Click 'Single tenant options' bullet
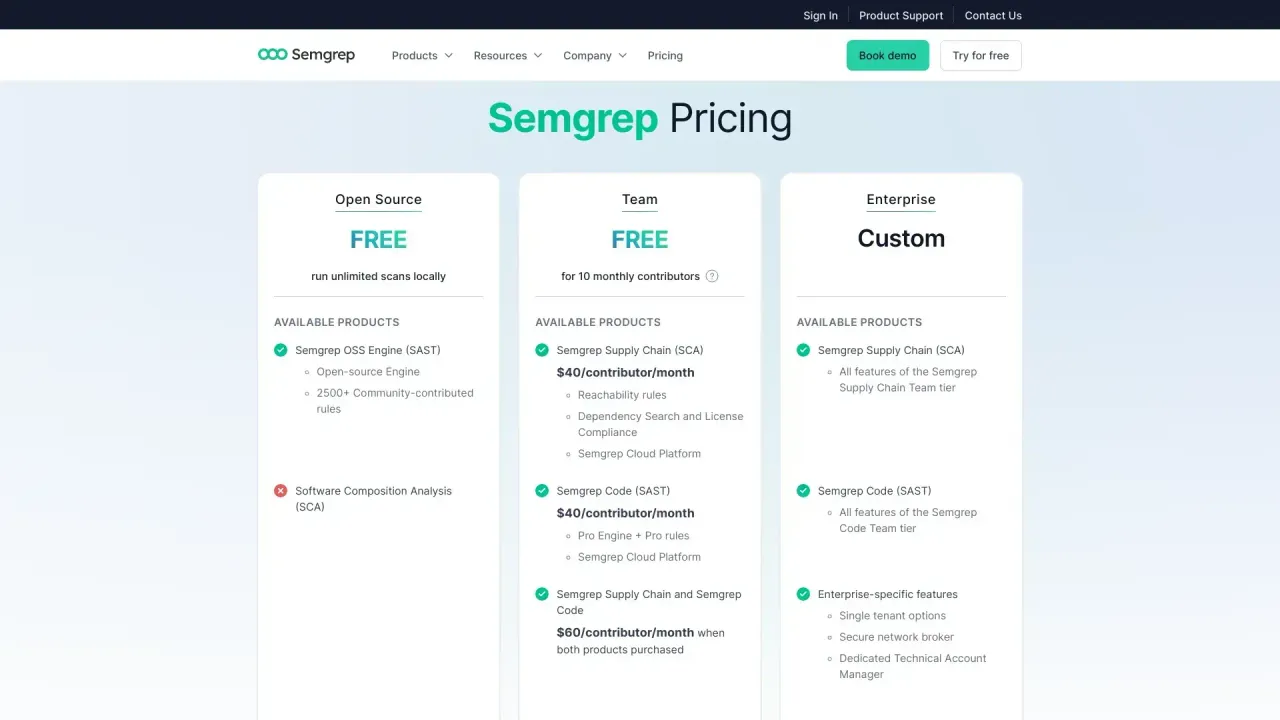Viewport: 1280px width, 720px height. pos(892,616)
